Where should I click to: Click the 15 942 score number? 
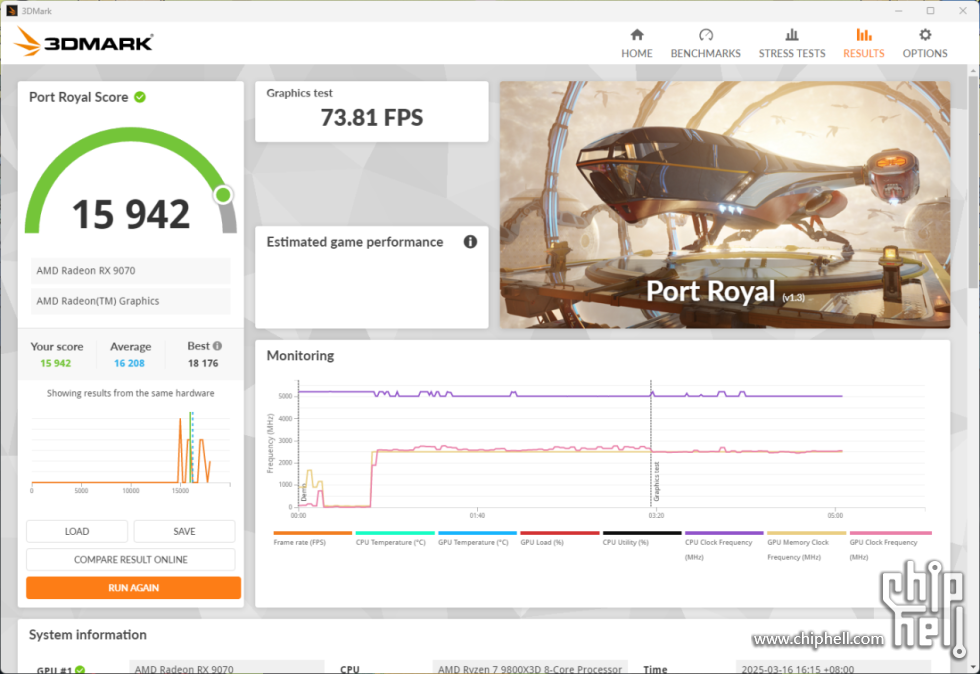point(131,214)
